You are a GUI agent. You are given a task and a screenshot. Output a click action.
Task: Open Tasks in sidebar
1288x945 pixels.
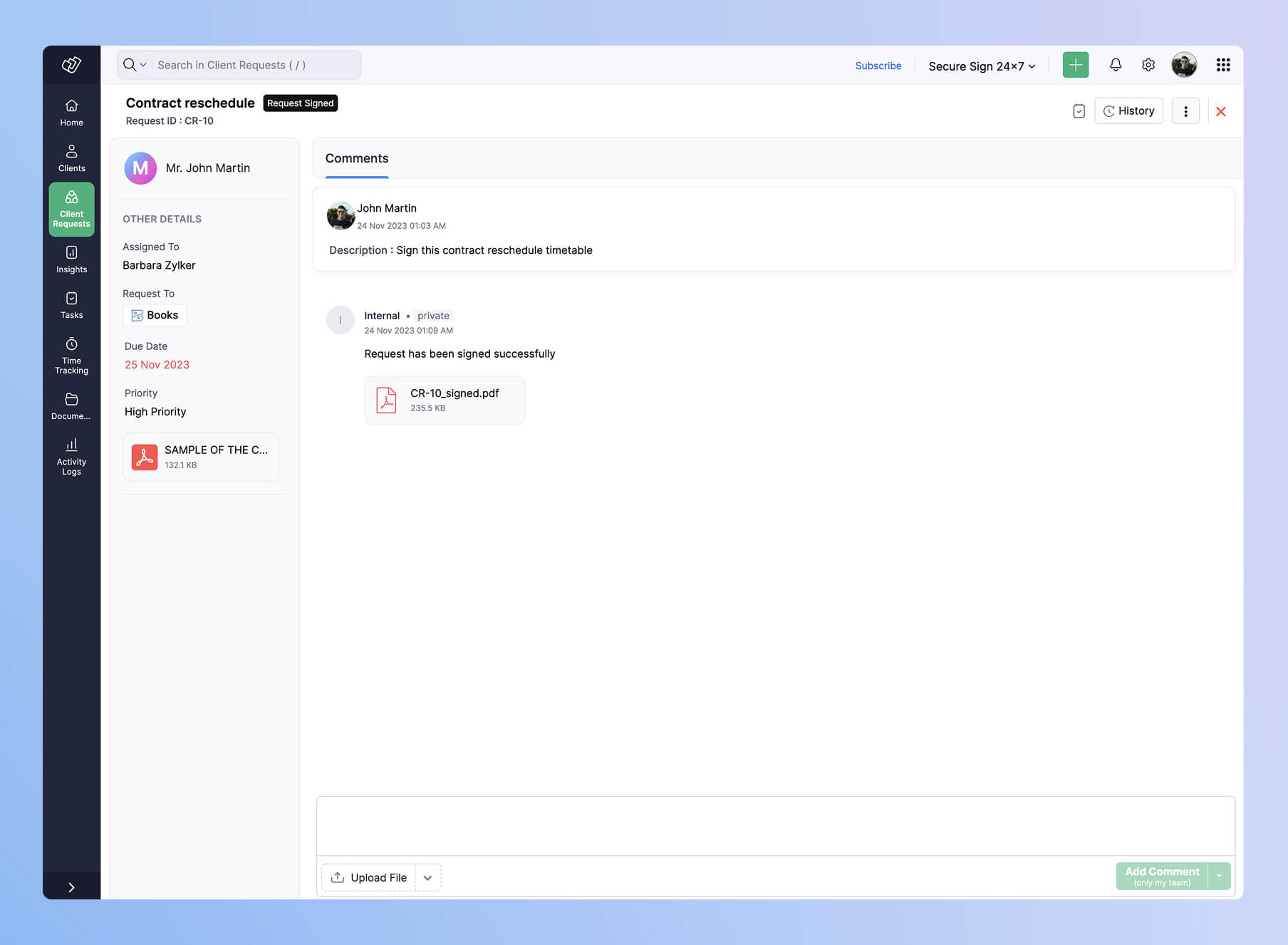click(x=71, y=306)
